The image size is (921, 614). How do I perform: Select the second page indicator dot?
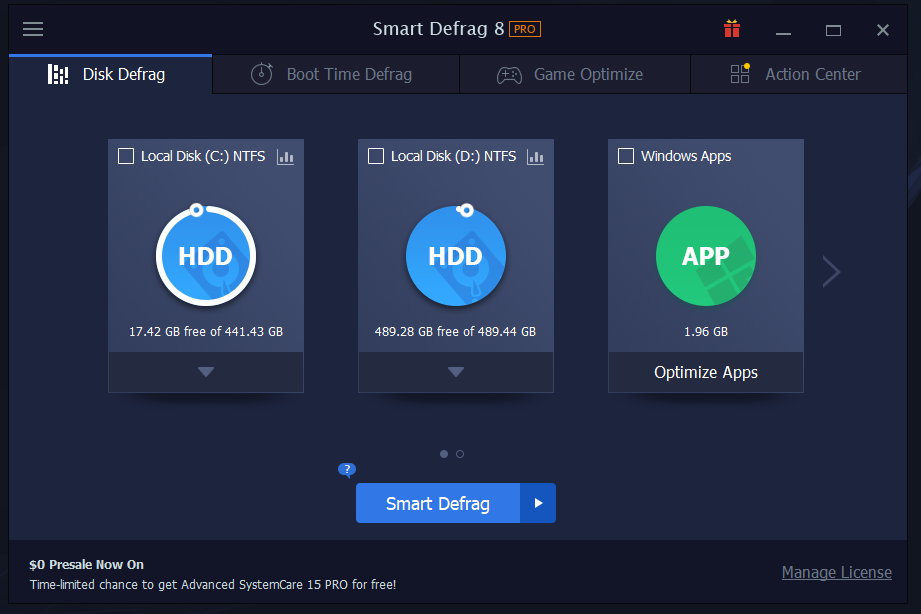coord(460,454)
